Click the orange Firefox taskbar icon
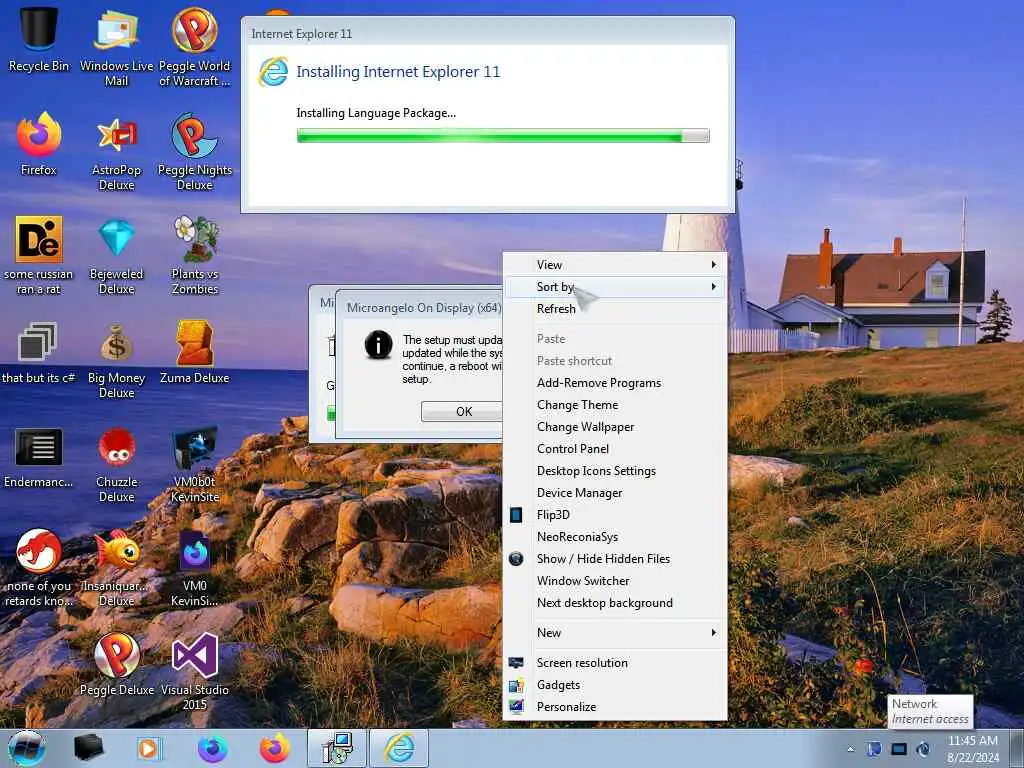Viewport: 1024px width, 768px height. point(275,748)
